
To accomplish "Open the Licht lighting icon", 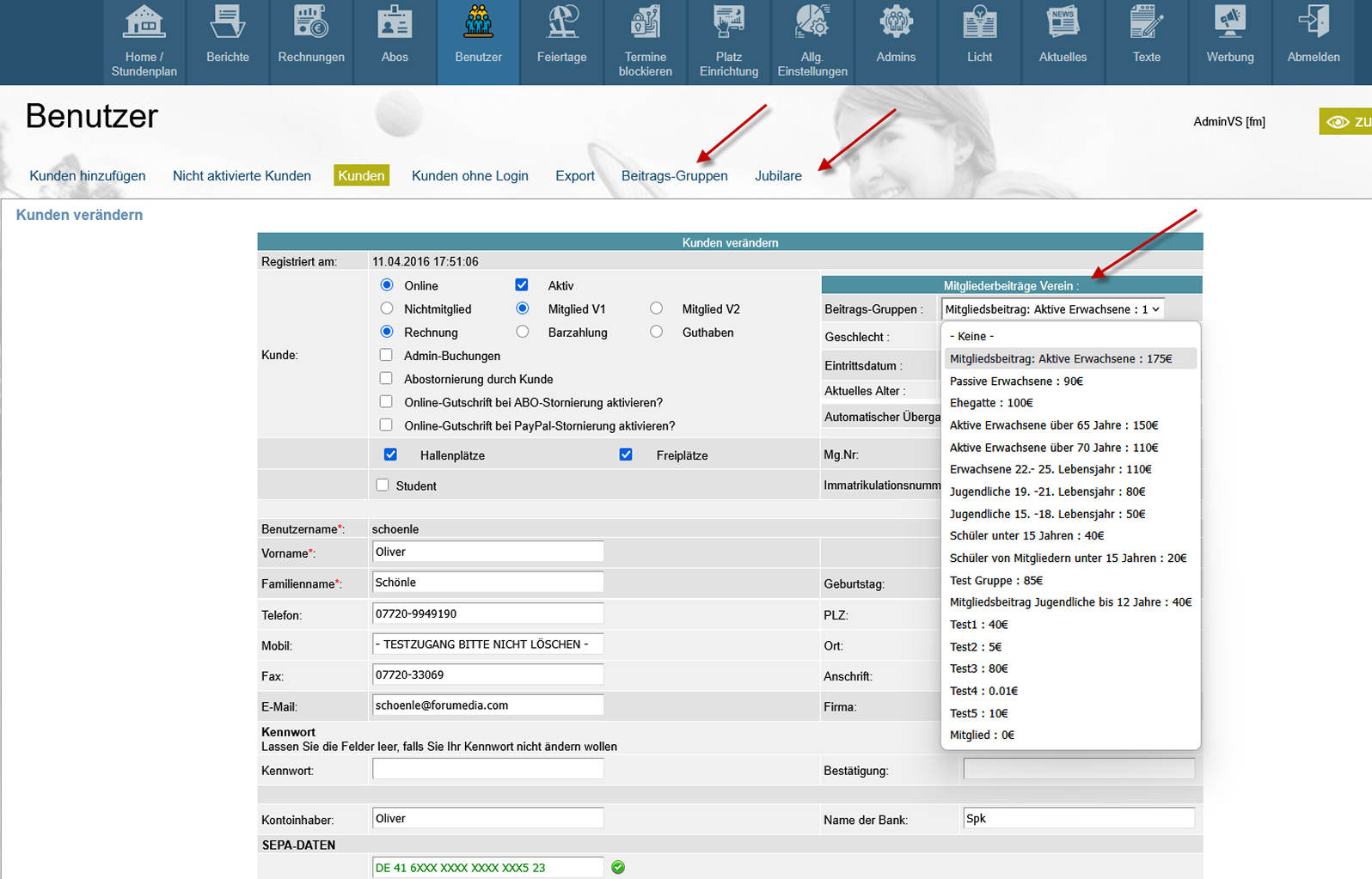I will [979, 23].
